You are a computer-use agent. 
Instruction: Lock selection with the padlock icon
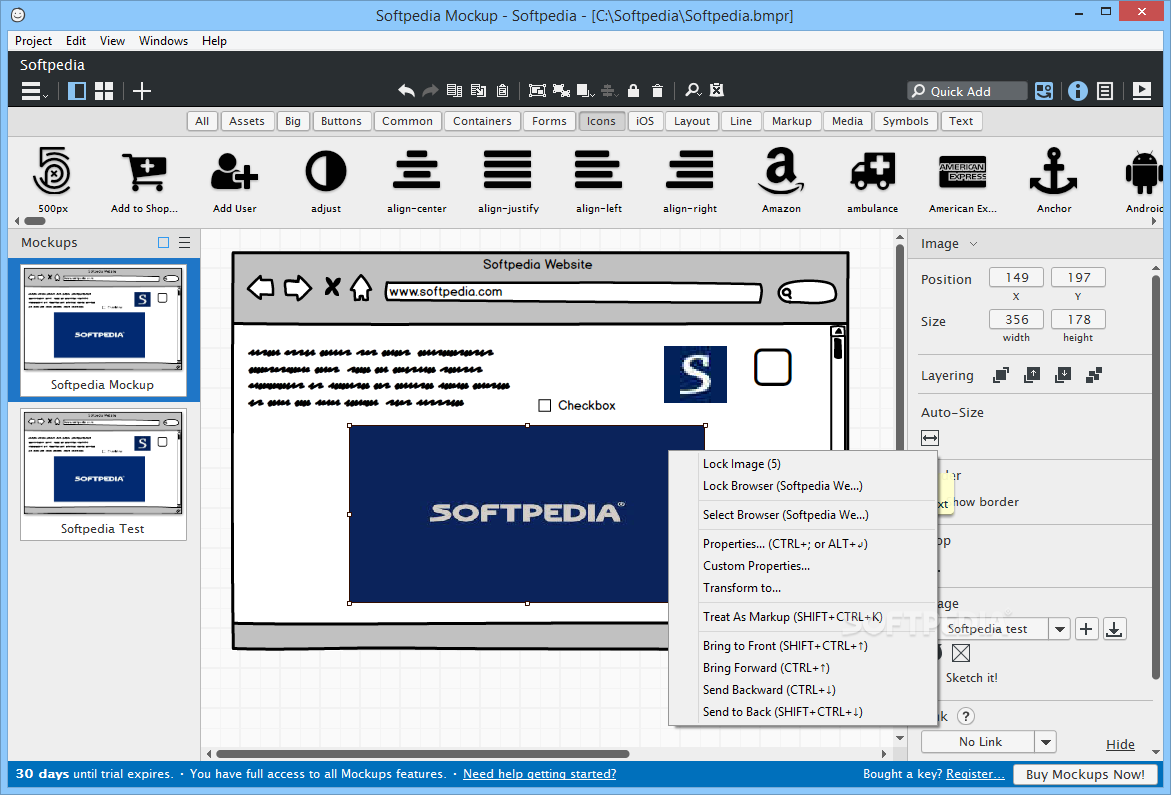pyautogui.click(x=633, y=90)
